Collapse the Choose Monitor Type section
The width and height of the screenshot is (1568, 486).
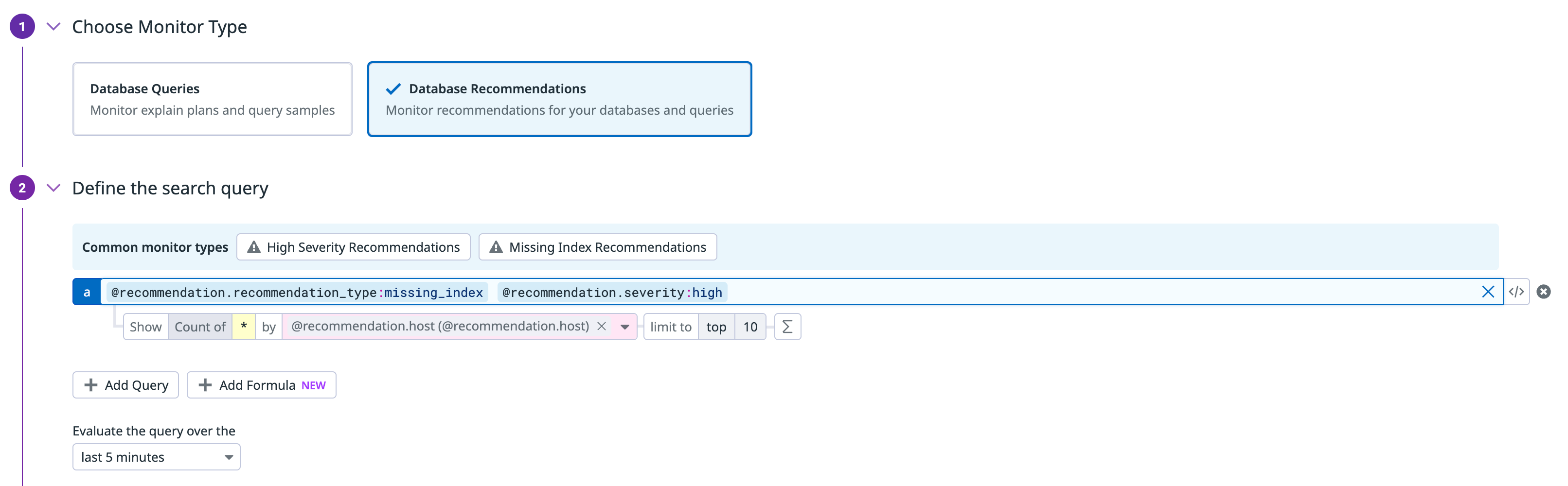53,26
